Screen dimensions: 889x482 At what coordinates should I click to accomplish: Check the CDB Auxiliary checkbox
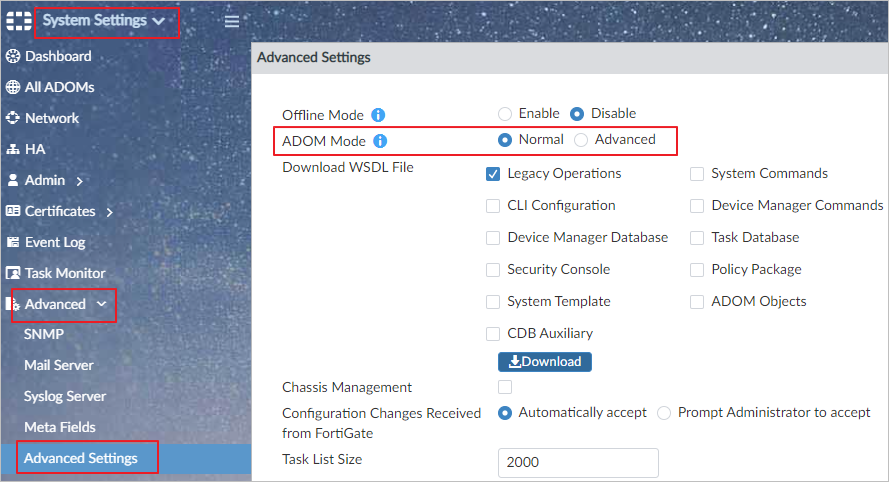pyautogui.click(x=493, y=333)
